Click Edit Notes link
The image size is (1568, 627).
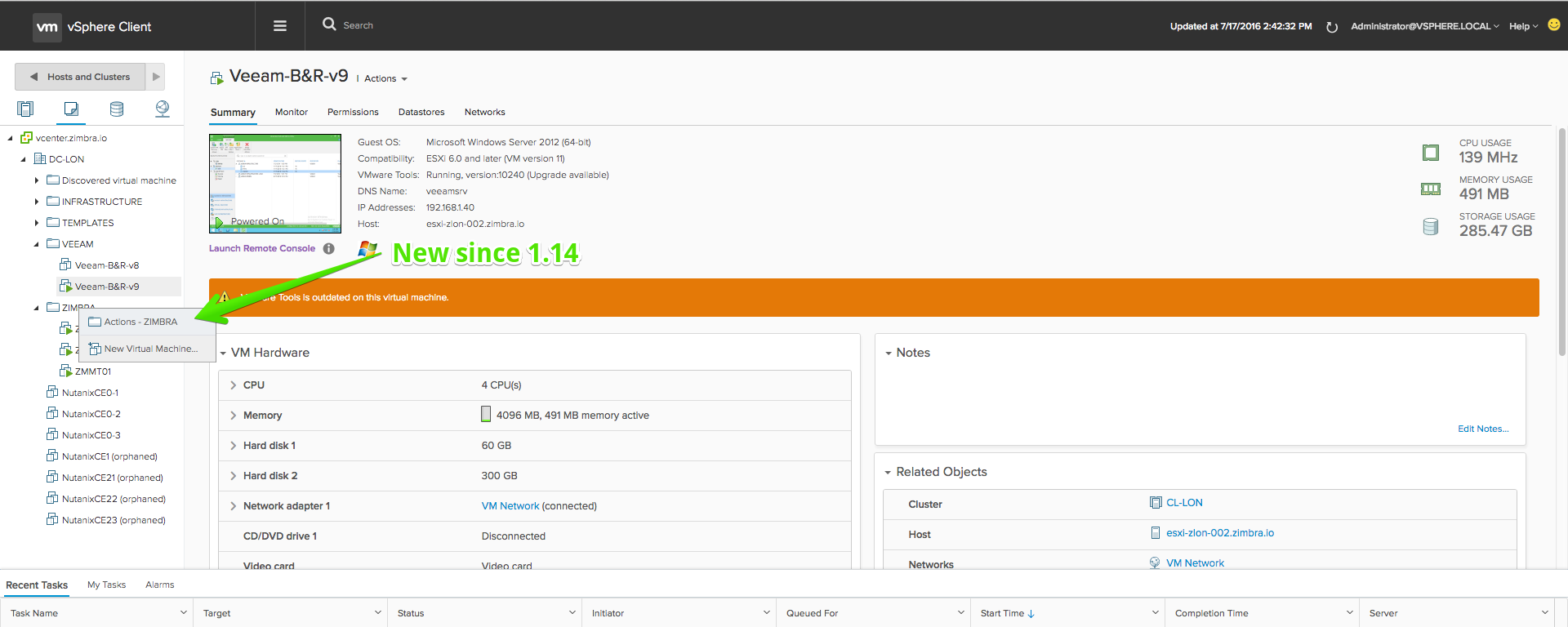(x=1483, y=429)
